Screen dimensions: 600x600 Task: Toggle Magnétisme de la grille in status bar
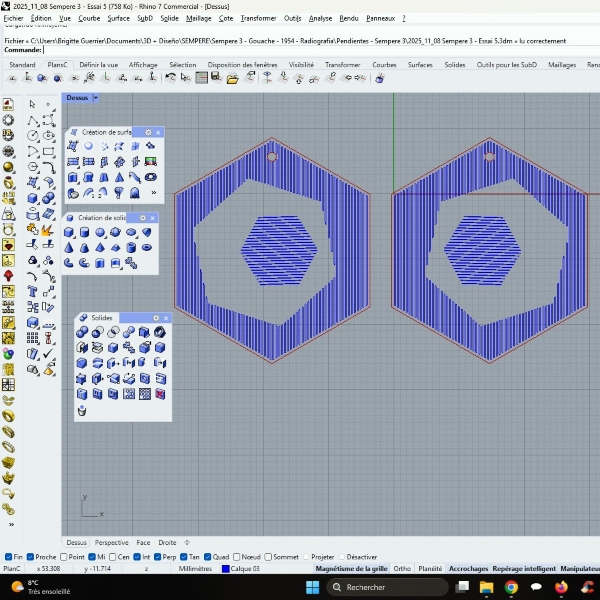click(x=351, y=568)
